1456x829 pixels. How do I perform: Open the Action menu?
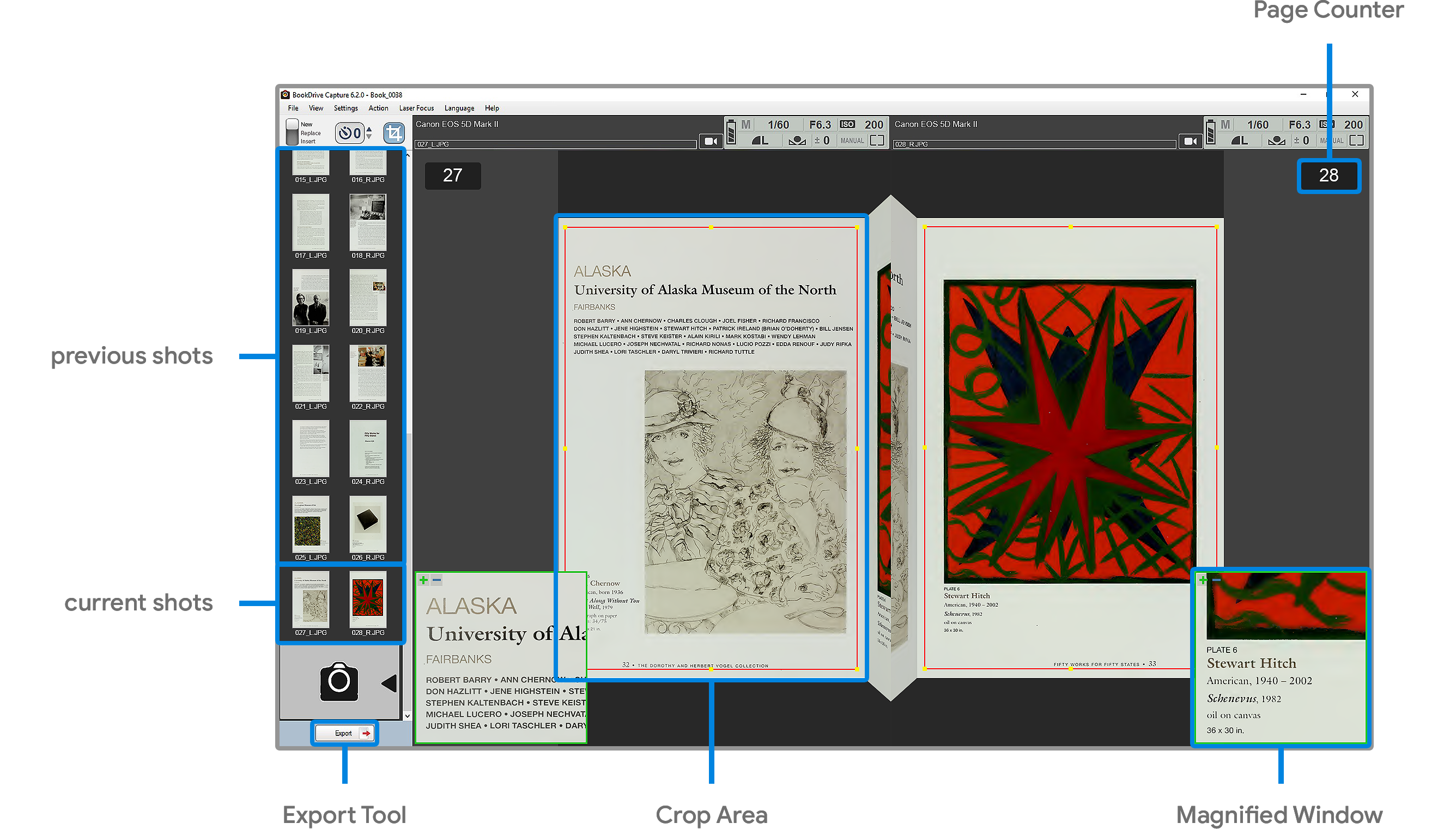pyautogui.click(x=378, y=107)
